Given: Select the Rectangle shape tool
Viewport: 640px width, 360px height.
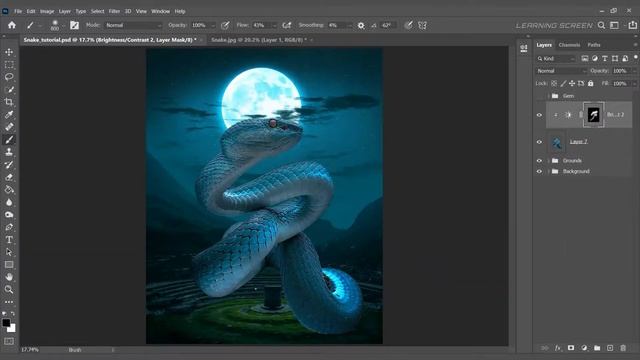Looking at the screenshot, I should [x=9, y=265].
